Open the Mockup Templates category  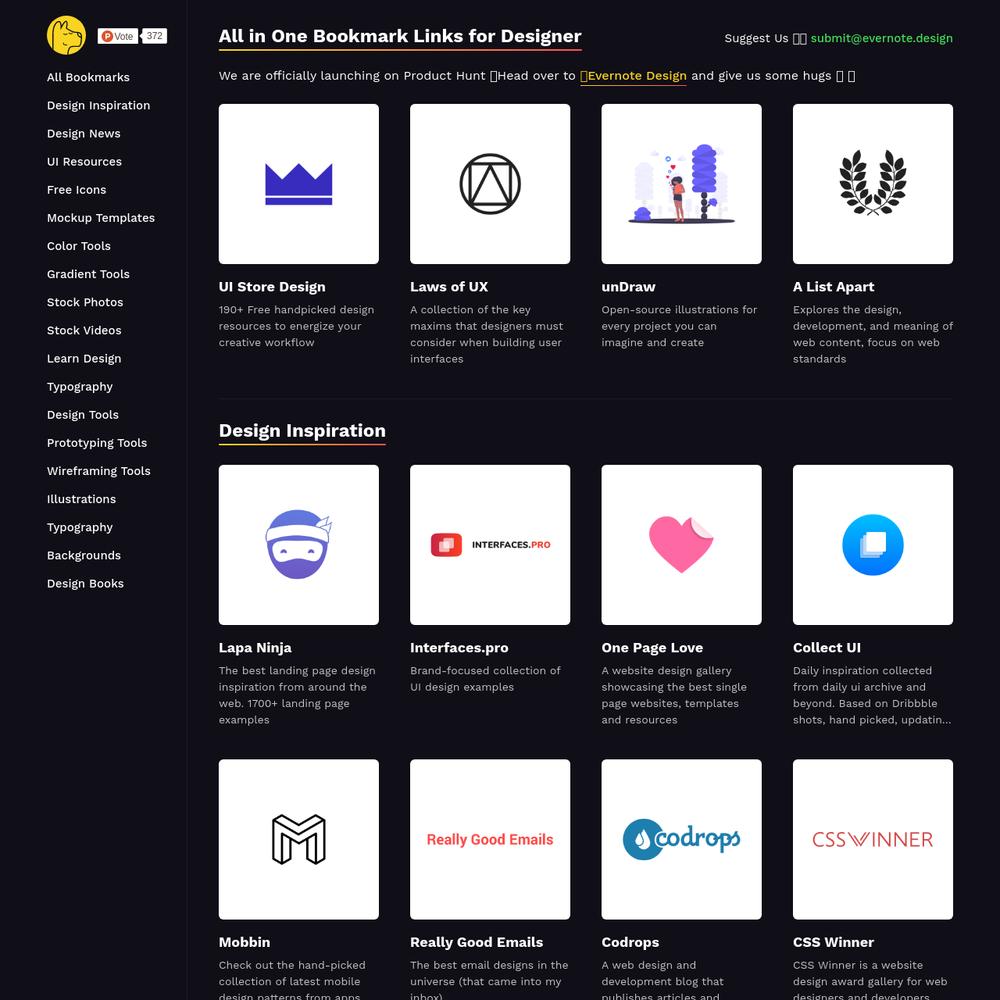(x=101, y=217)
